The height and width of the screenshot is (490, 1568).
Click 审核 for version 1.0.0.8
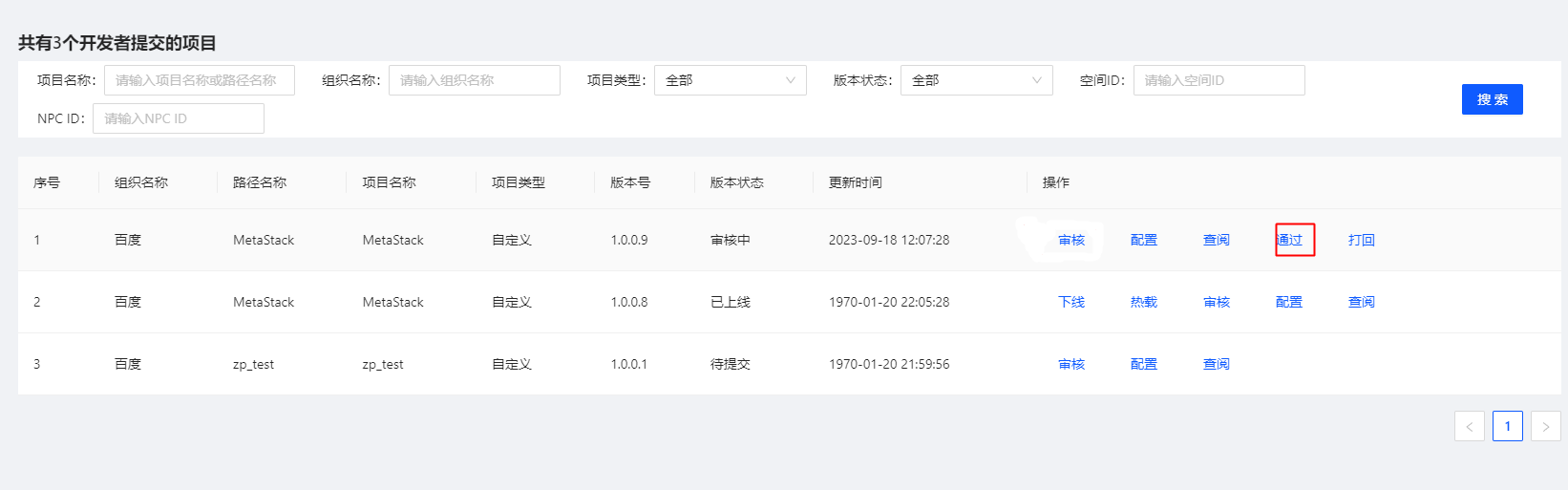coord(1216,302)
